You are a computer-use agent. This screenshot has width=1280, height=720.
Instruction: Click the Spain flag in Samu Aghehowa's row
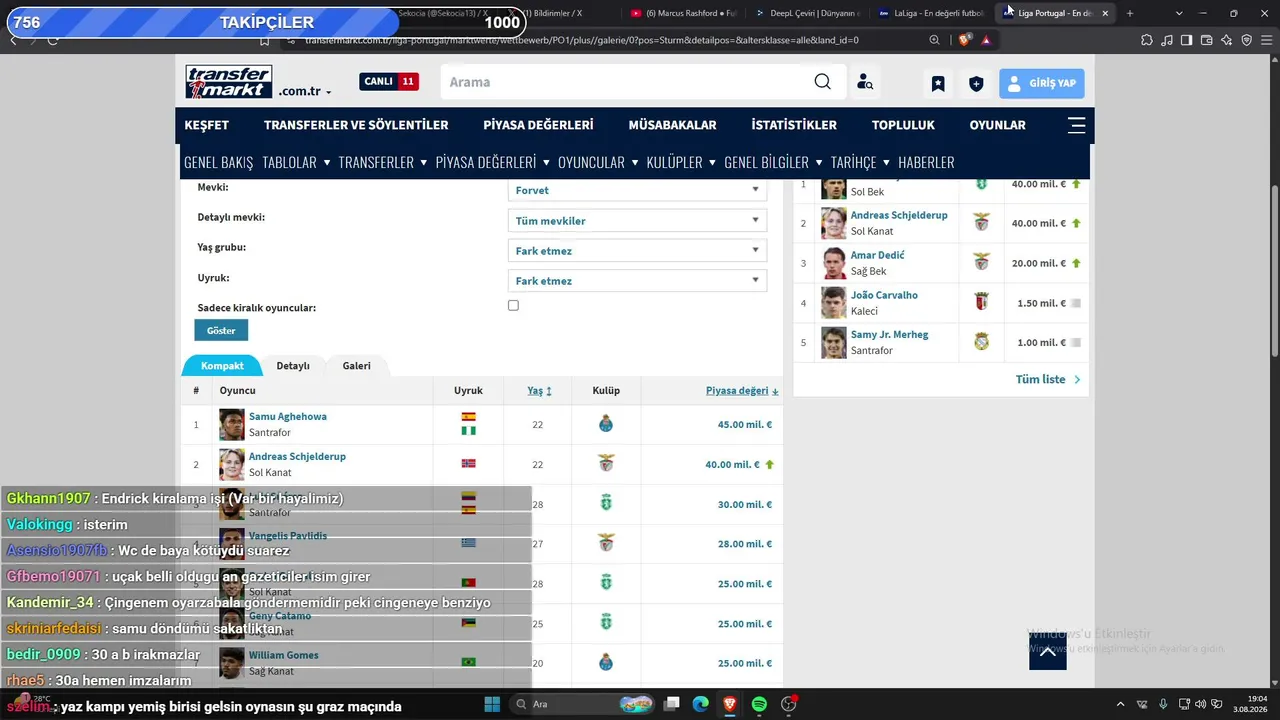pos(468,417)
